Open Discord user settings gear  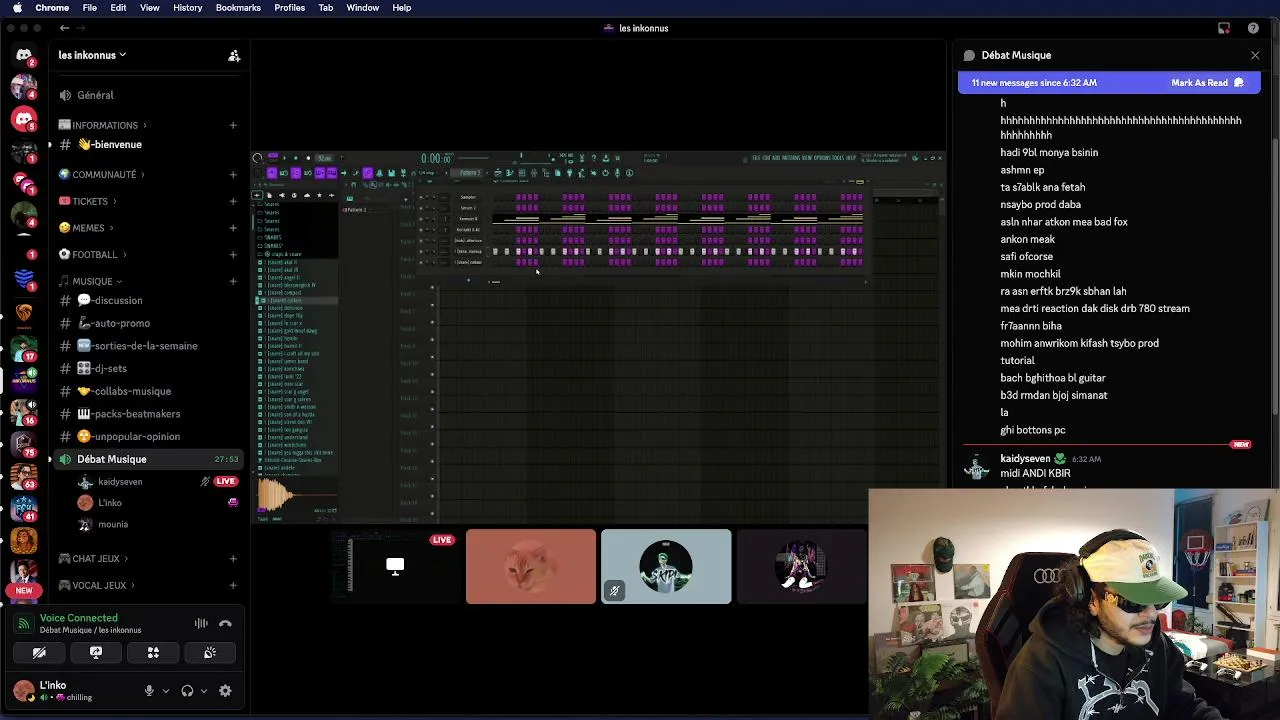click(x=225, y=690)
